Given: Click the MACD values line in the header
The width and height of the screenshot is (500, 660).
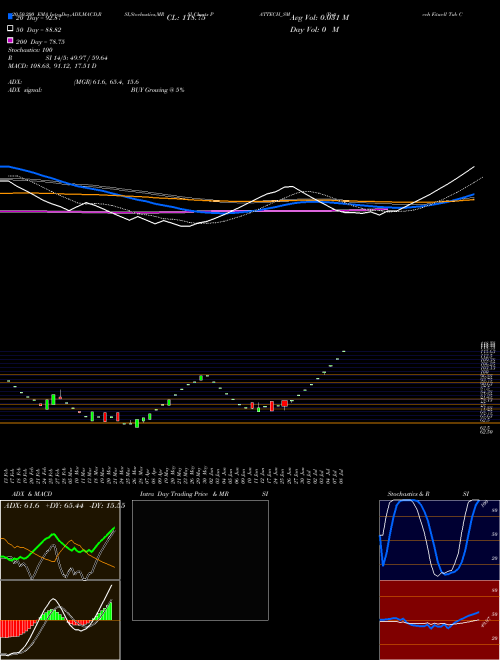Looking at the screenshot, I should (x=52, y=66).
